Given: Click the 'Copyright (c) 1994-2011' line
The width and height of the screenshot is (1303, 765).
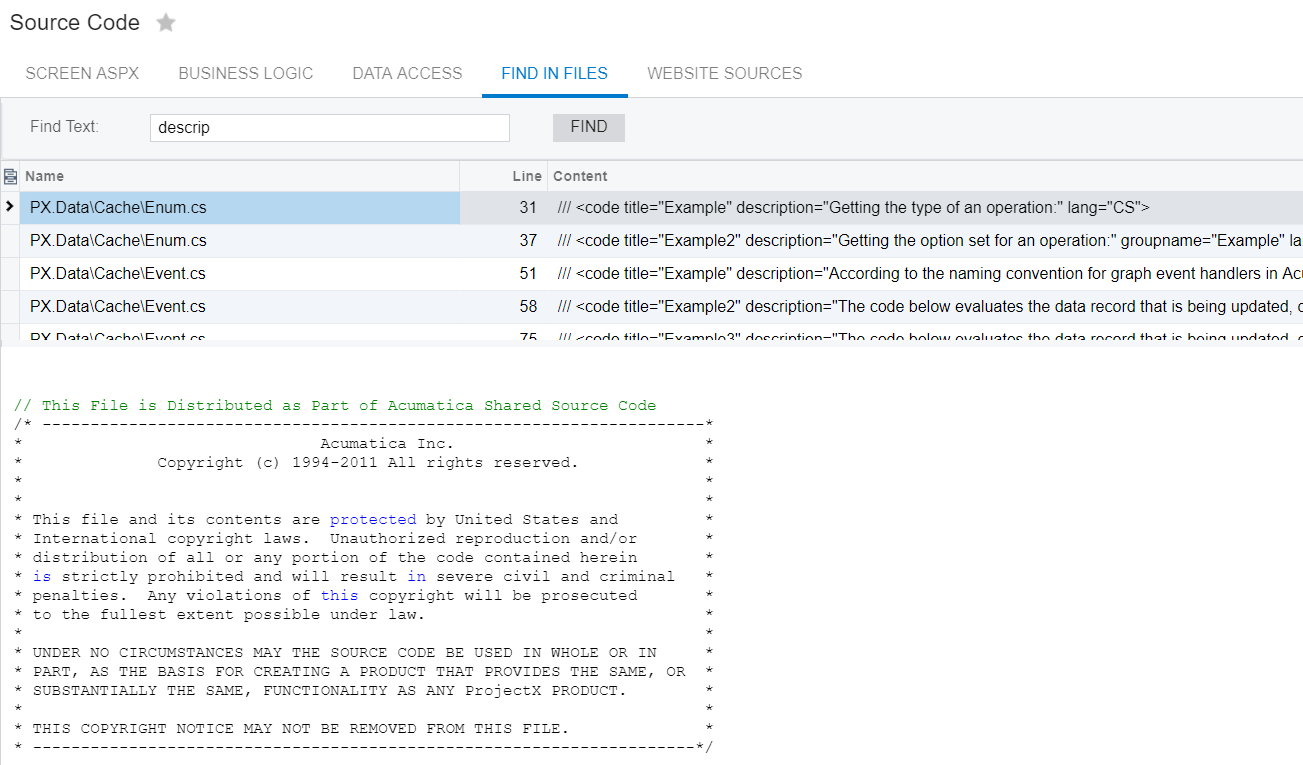Looking at the screenshot, I should 368,462.
